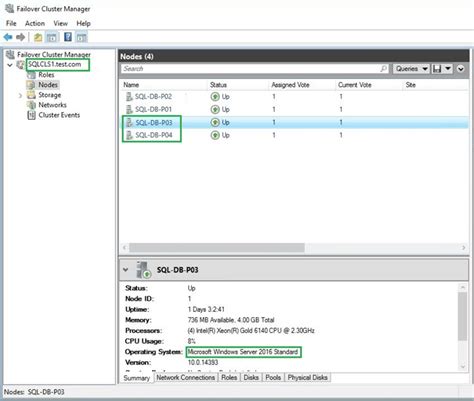The width and height of the screenshot is (474, 401).
Task: Sort by the Status column header
Action: 218,85
